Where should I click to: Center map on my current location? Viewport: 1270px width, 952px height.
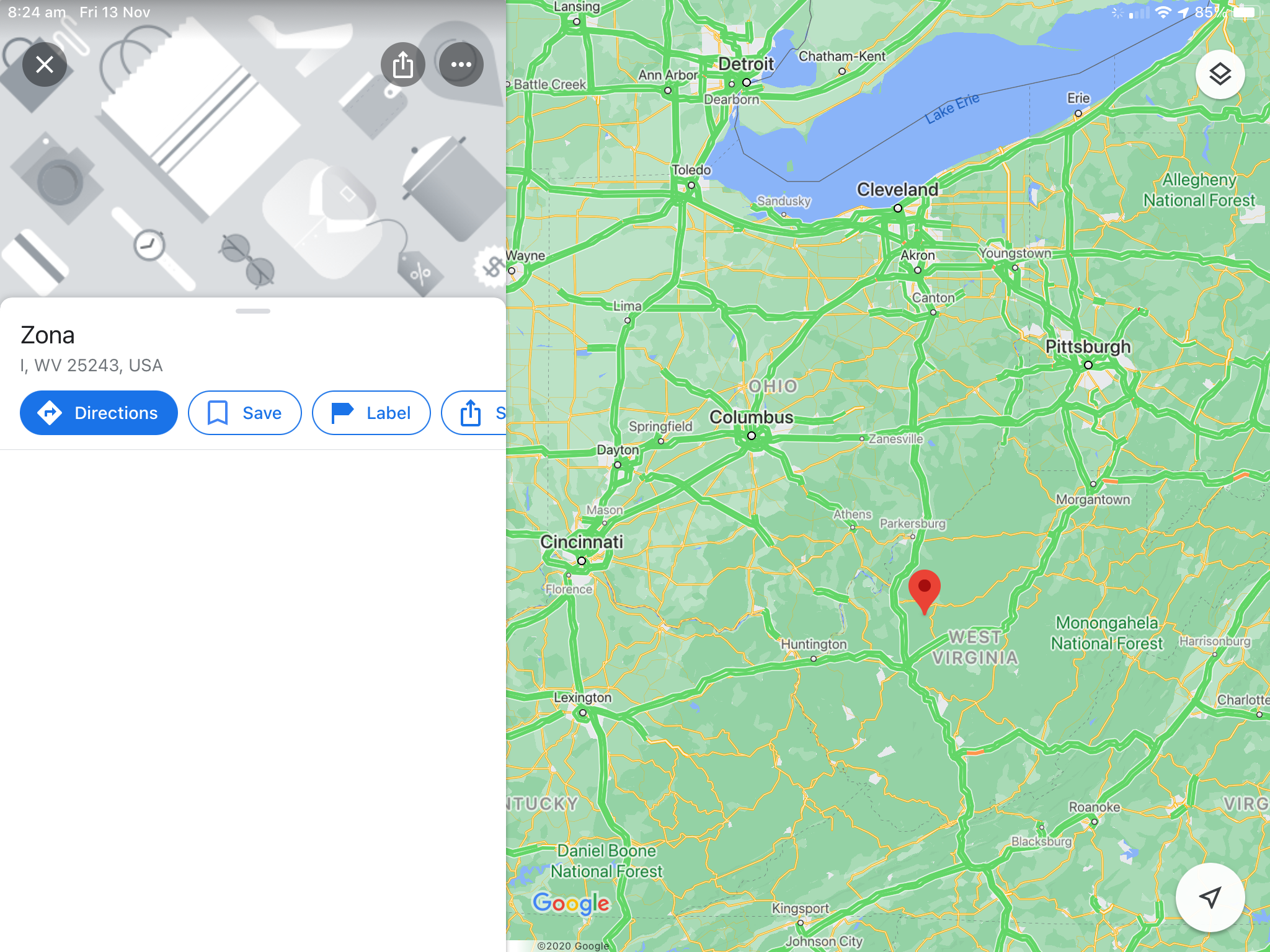tap(1210, 897)
